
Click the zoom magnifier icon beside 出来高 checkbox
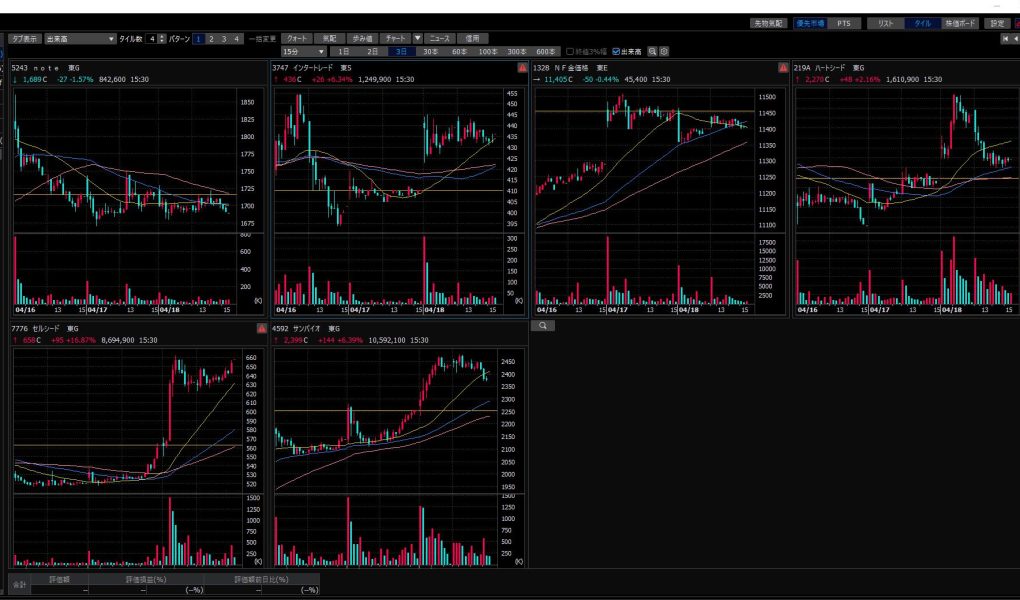[x=653, y=51]
